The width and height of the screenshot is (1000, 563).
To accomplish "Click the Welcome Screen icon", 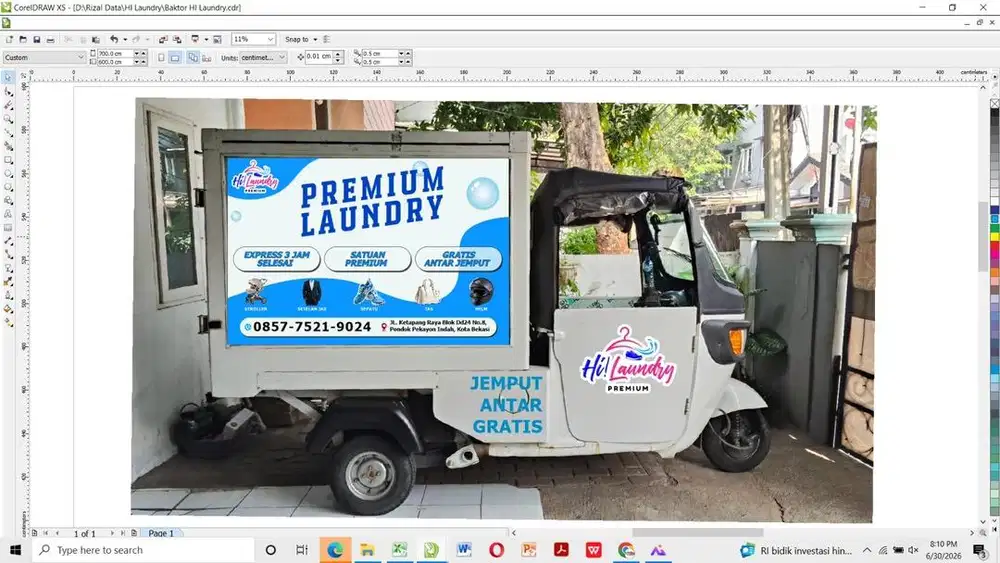I will 217,40.
